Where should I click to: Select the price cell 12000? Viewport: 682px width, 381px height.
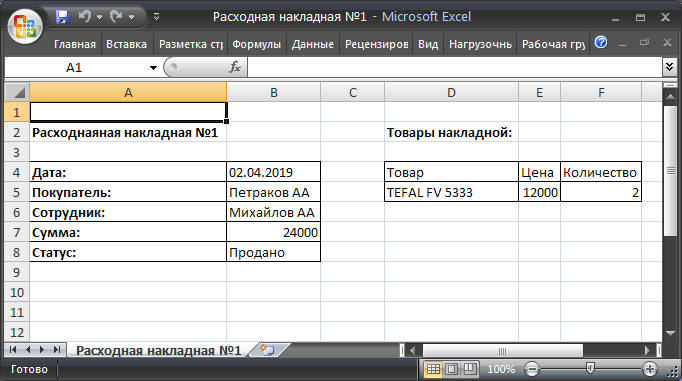pyautogui.click(x=539, y=192)
